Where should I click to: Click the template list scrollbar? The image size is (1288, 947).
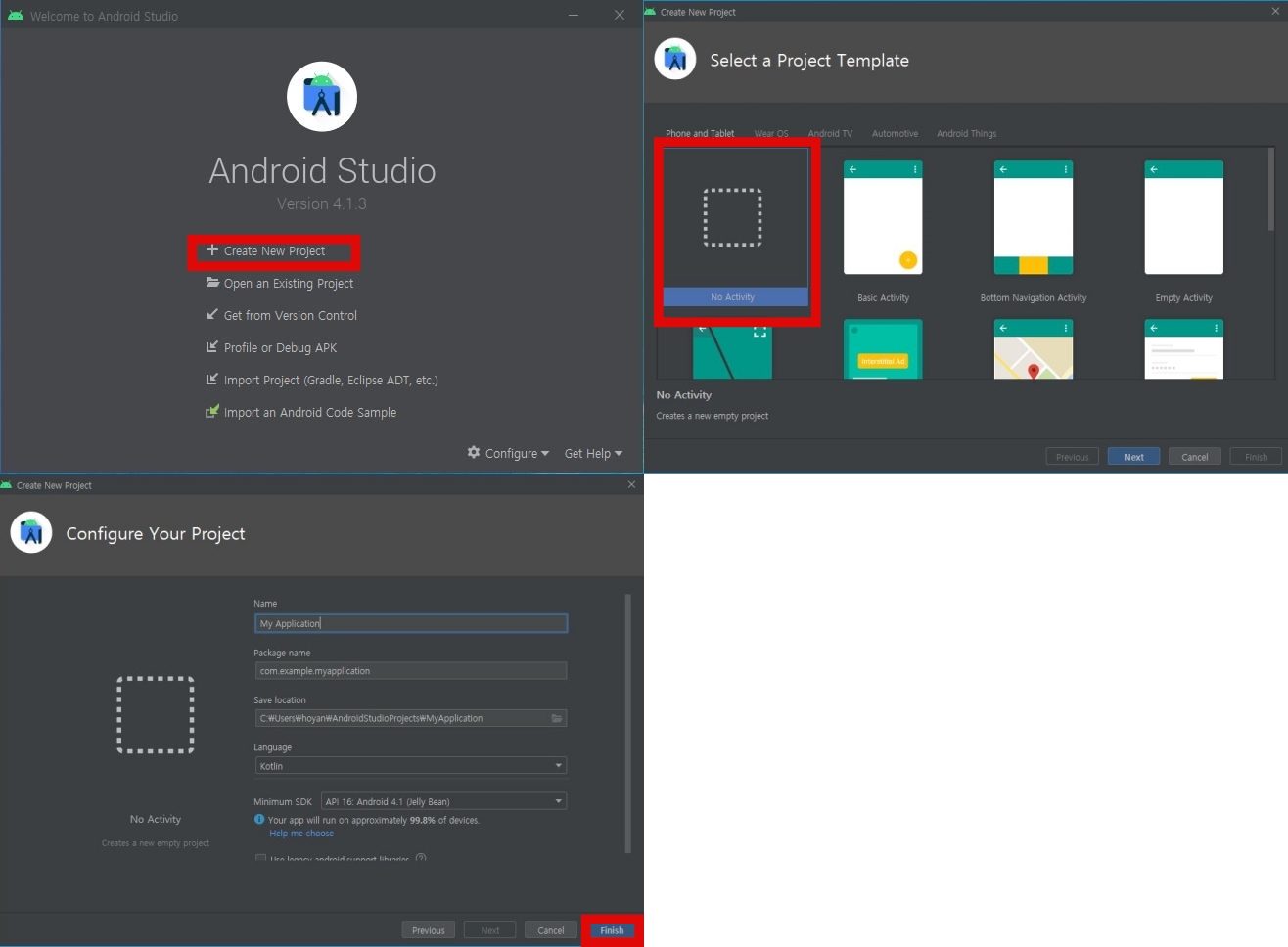click(x=1271, y=190)
